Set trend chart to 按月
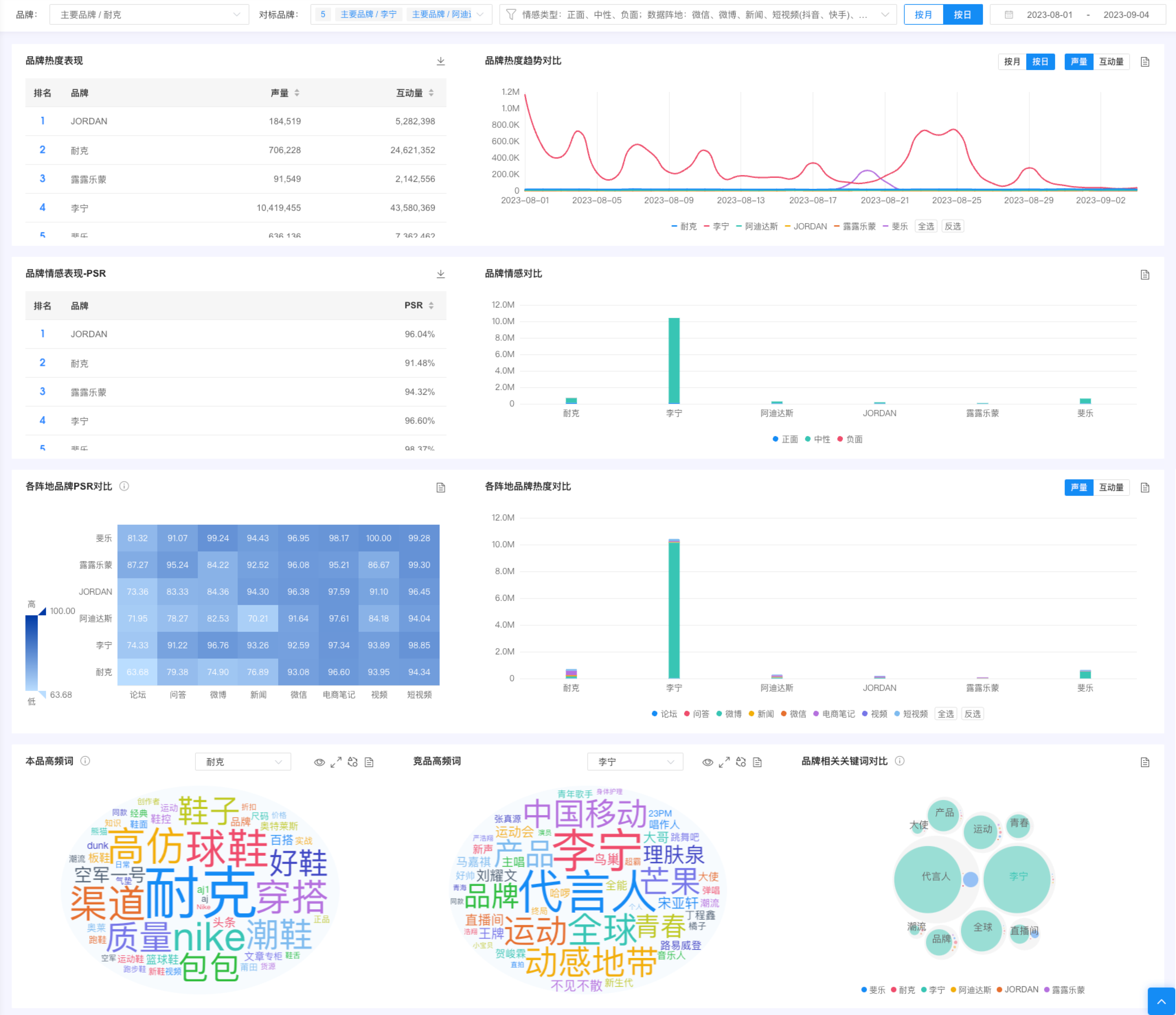 (1012, 62)
